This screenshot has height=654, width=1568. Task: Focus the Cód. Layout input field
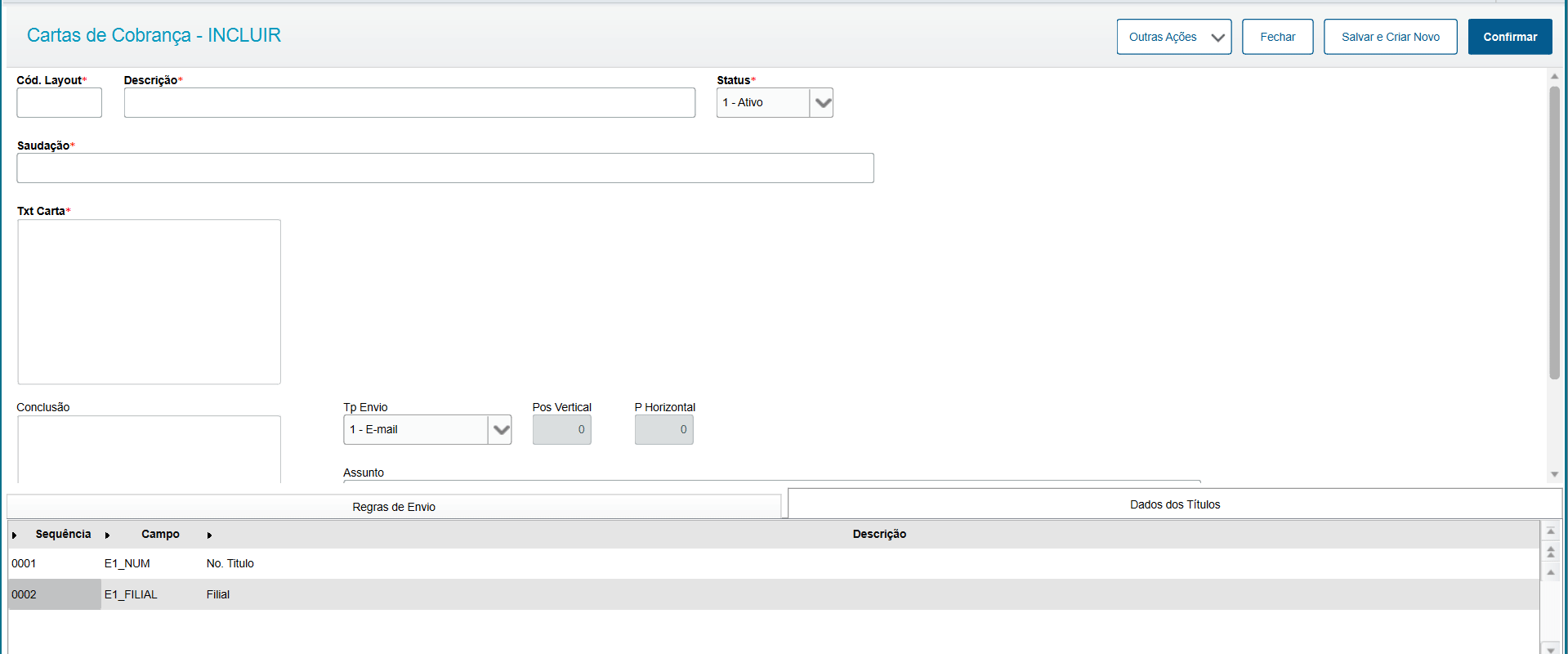[x=60, y=103]
